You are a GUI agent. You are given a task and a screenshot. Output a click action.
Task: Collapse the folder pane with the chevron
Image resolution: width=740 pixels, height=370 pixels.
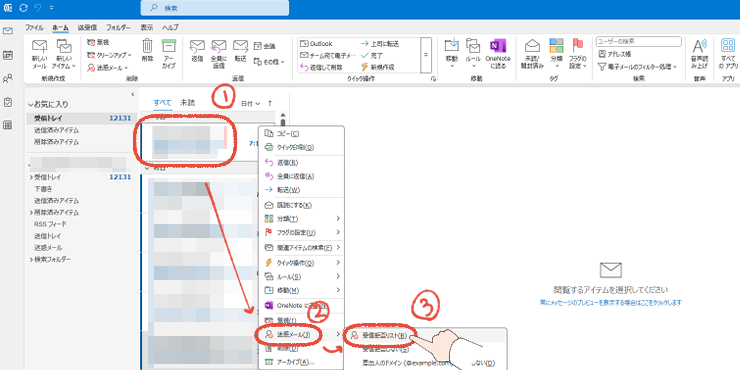click(133, 94)
